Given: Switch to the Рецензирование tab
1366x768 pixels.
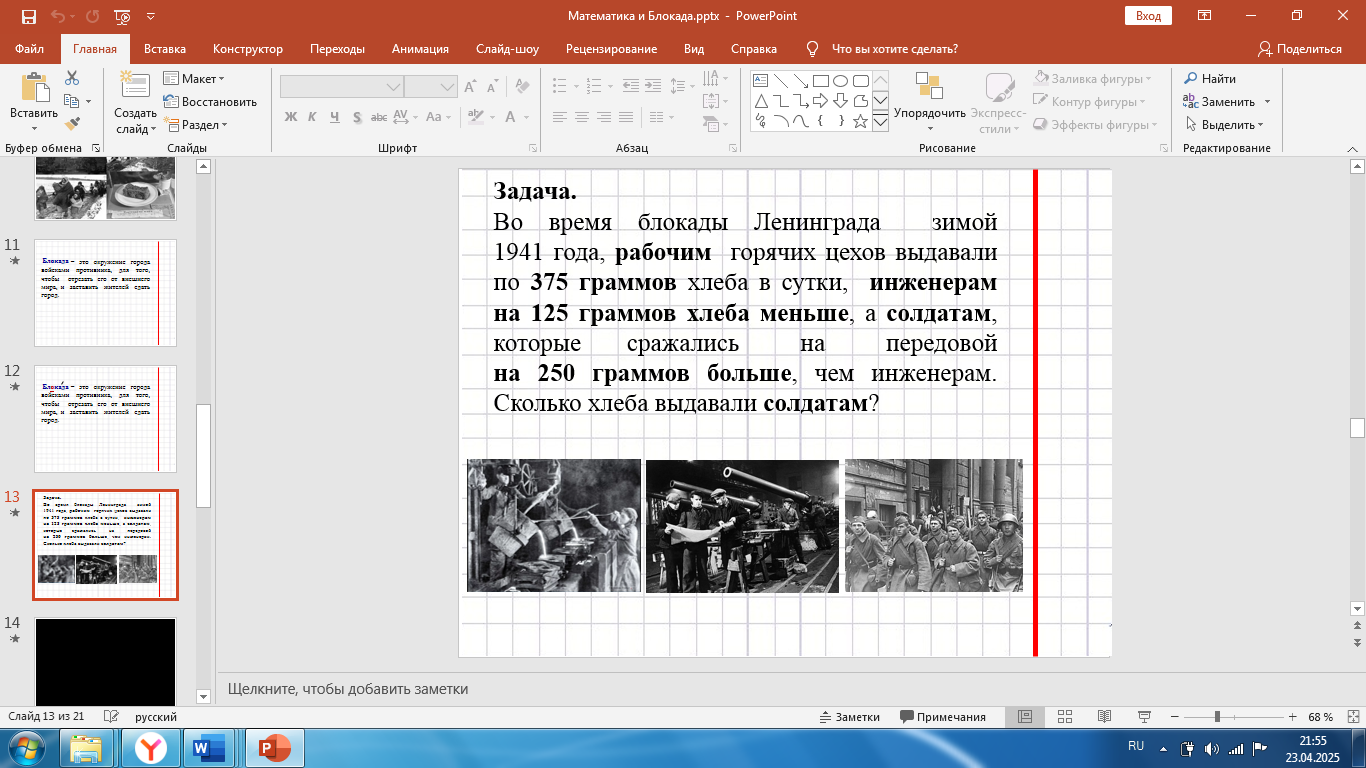Looking at the screenshot, I should coord(611,49).
